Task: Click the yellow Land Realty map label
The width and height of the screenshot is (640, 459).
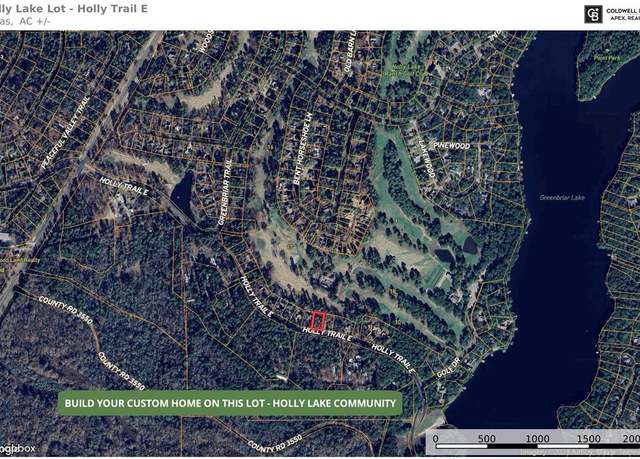Action: pyautogui.click(x=20, y=260)
